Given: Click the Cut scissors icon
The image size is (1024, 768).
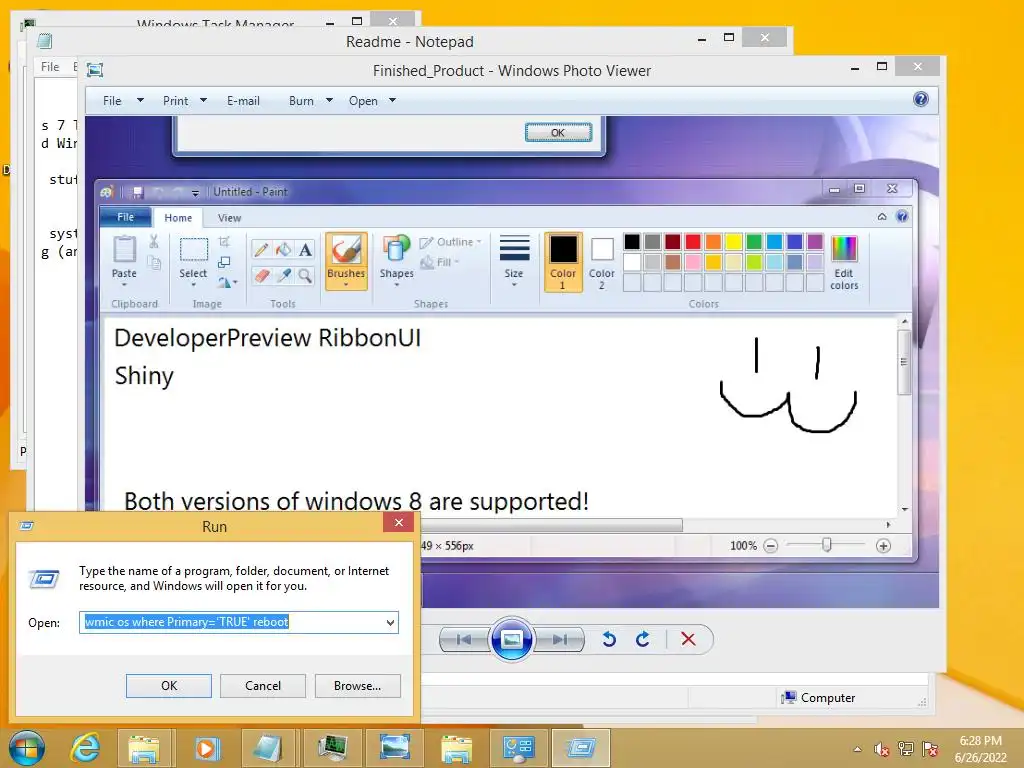Looking at the screenshot, I should pos(154,242).
